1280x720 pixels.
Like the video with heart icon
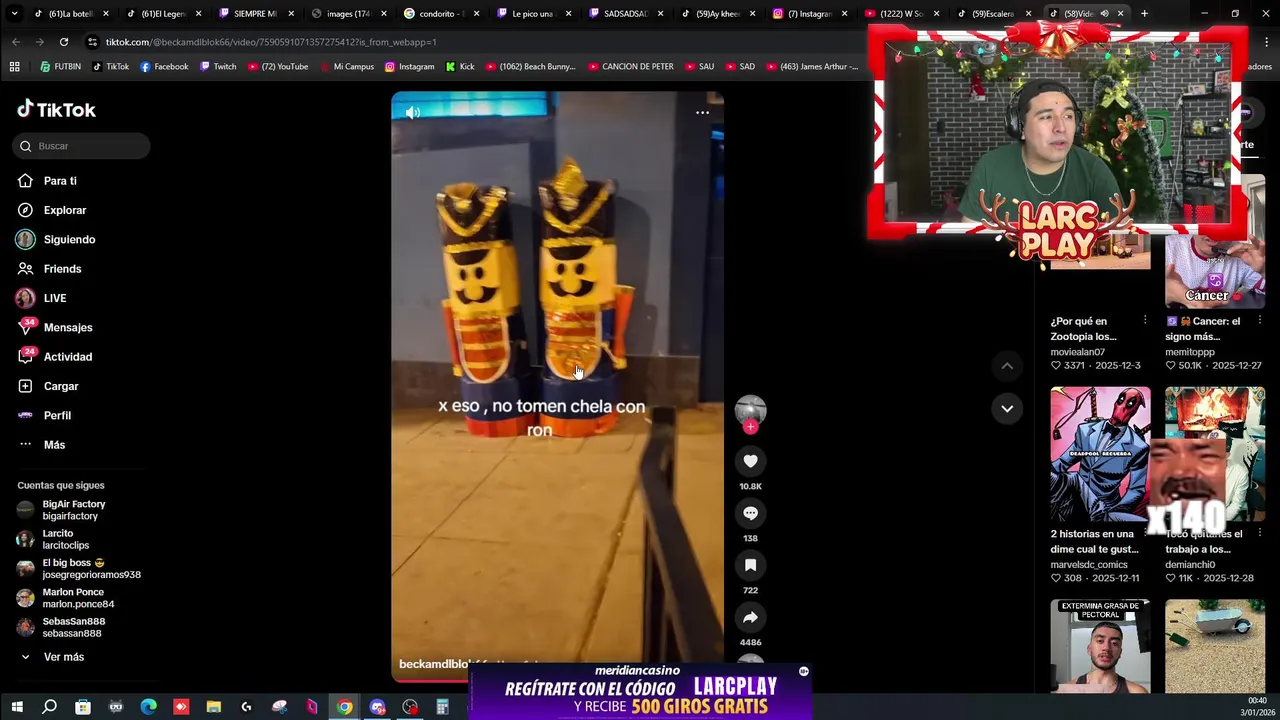(x=750, y=461)
